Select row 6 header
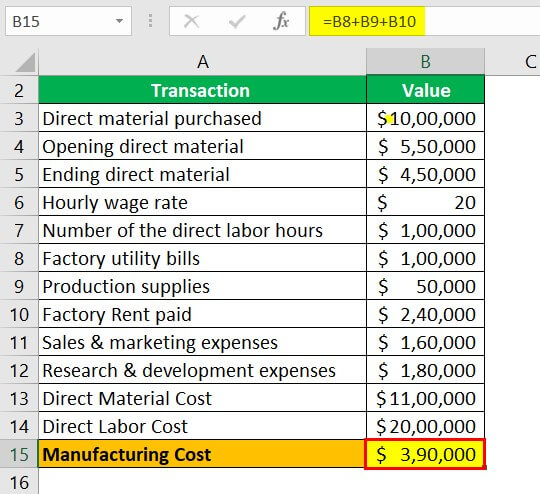Viewport: 540px width, 494px height. [x=19, y=202]
